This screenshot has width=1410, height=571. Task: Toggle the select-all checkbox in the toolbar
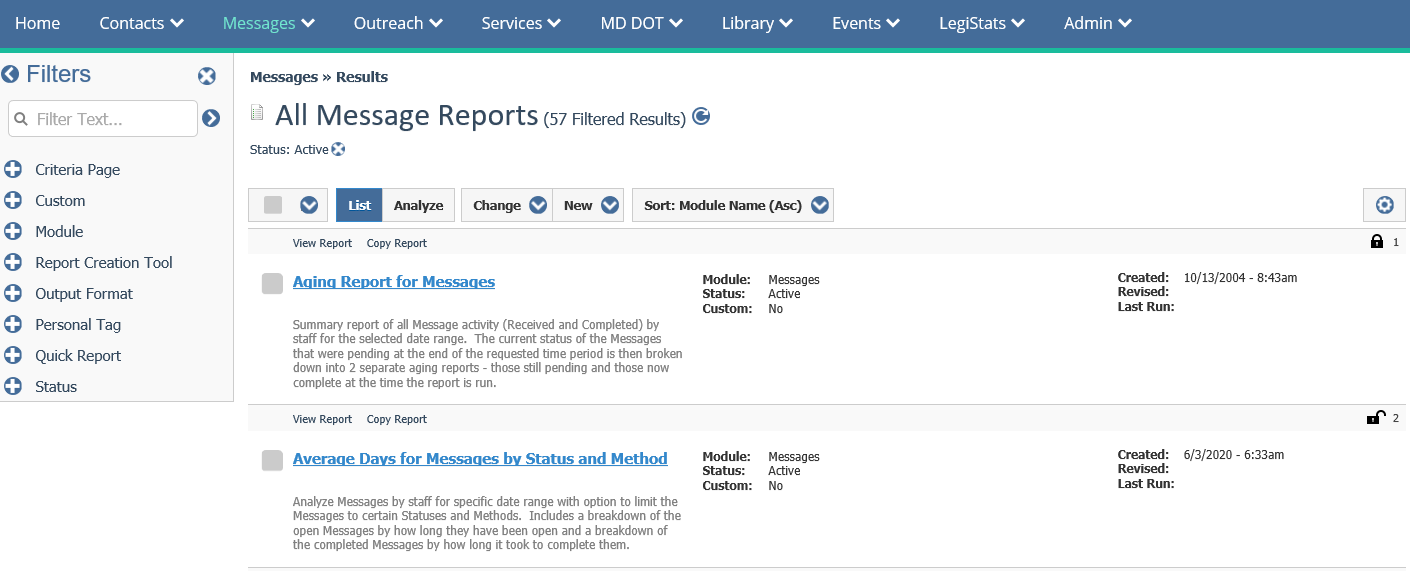(273, 205)
